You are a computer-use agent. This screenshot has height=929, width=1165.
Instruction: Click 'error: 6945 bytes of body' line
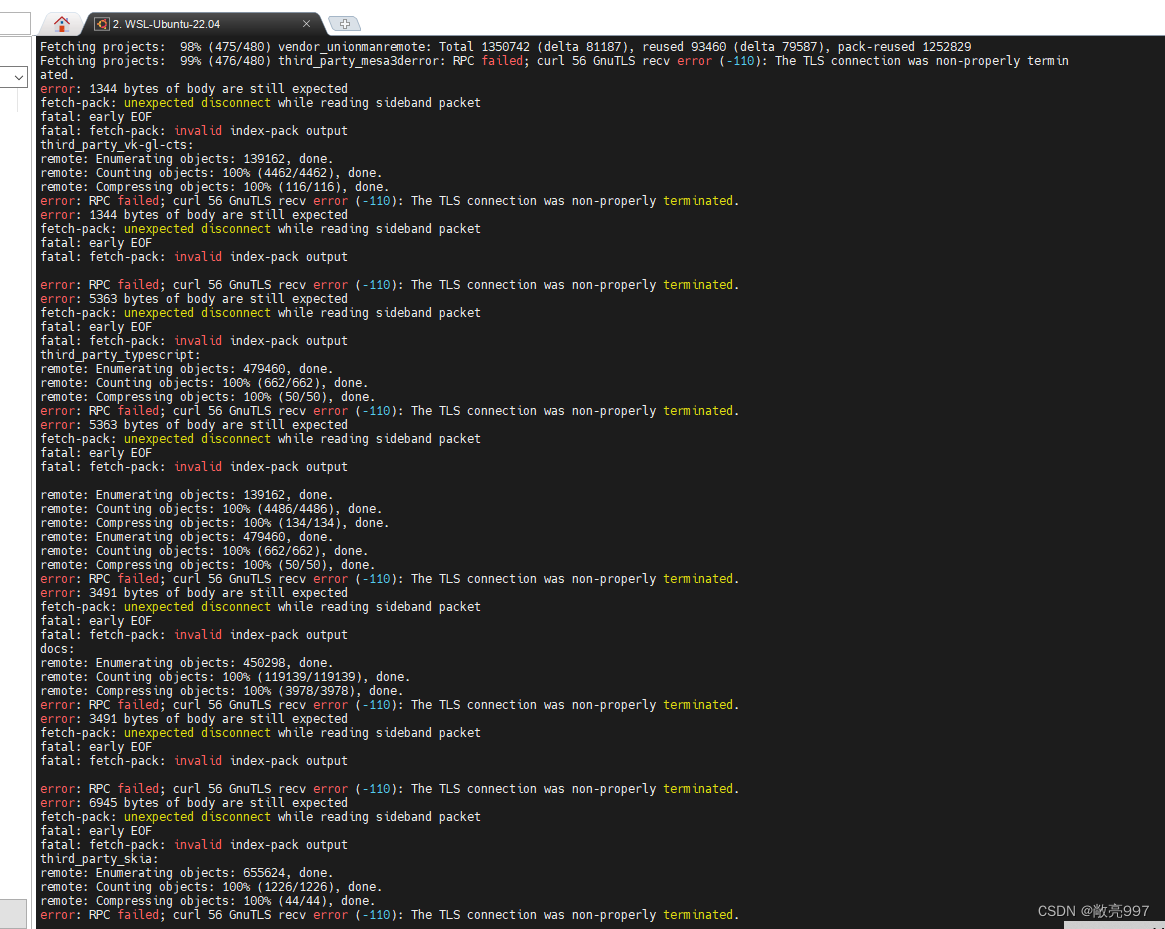(x=194, y=803)
